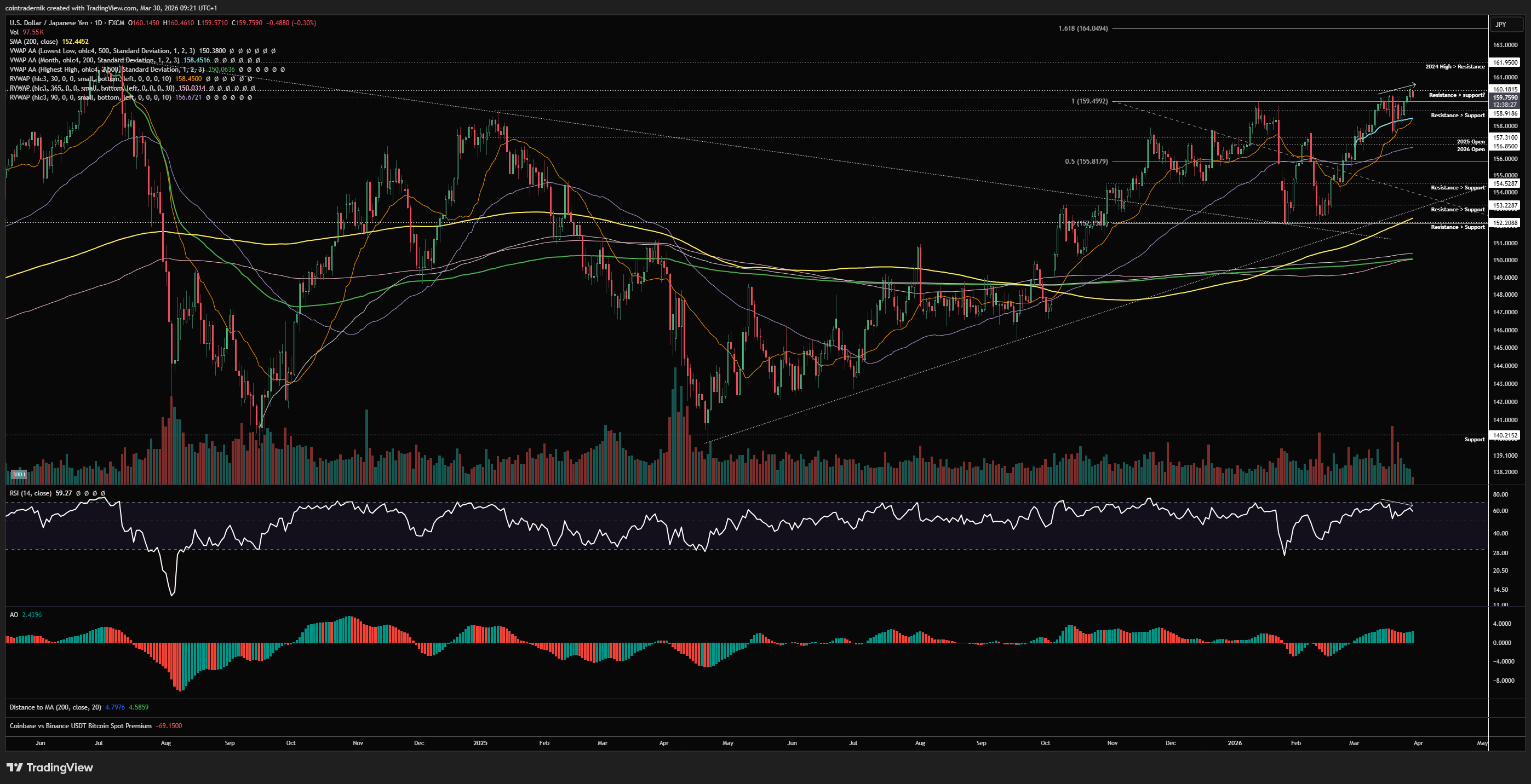Select the RVWAP 365 indicator legend
Viewport: 1531px width, 784px height.
coord(91,88)
